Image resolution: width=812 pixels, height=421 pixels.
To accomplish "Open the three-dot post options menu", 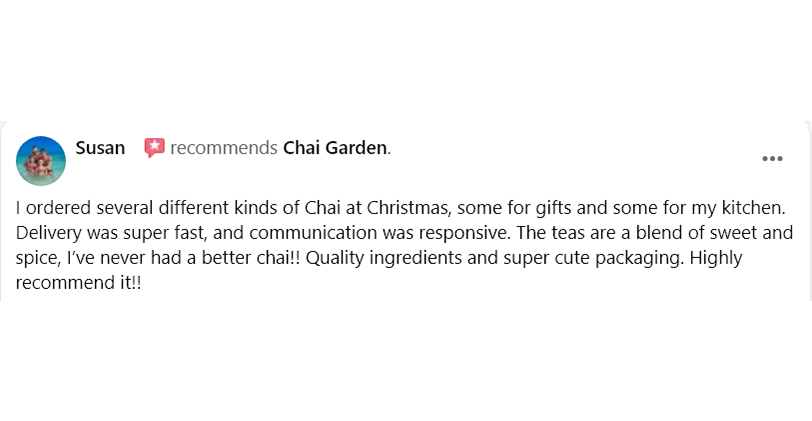I will click(772, 158).
